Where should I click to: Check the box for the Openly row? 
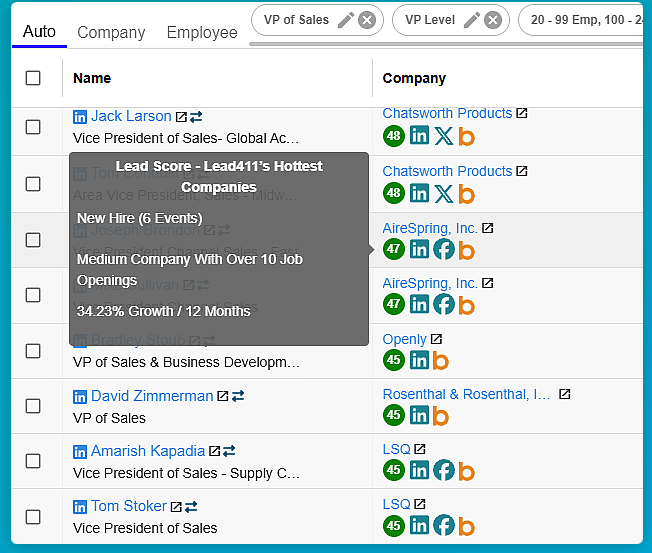tap(33, 351)
